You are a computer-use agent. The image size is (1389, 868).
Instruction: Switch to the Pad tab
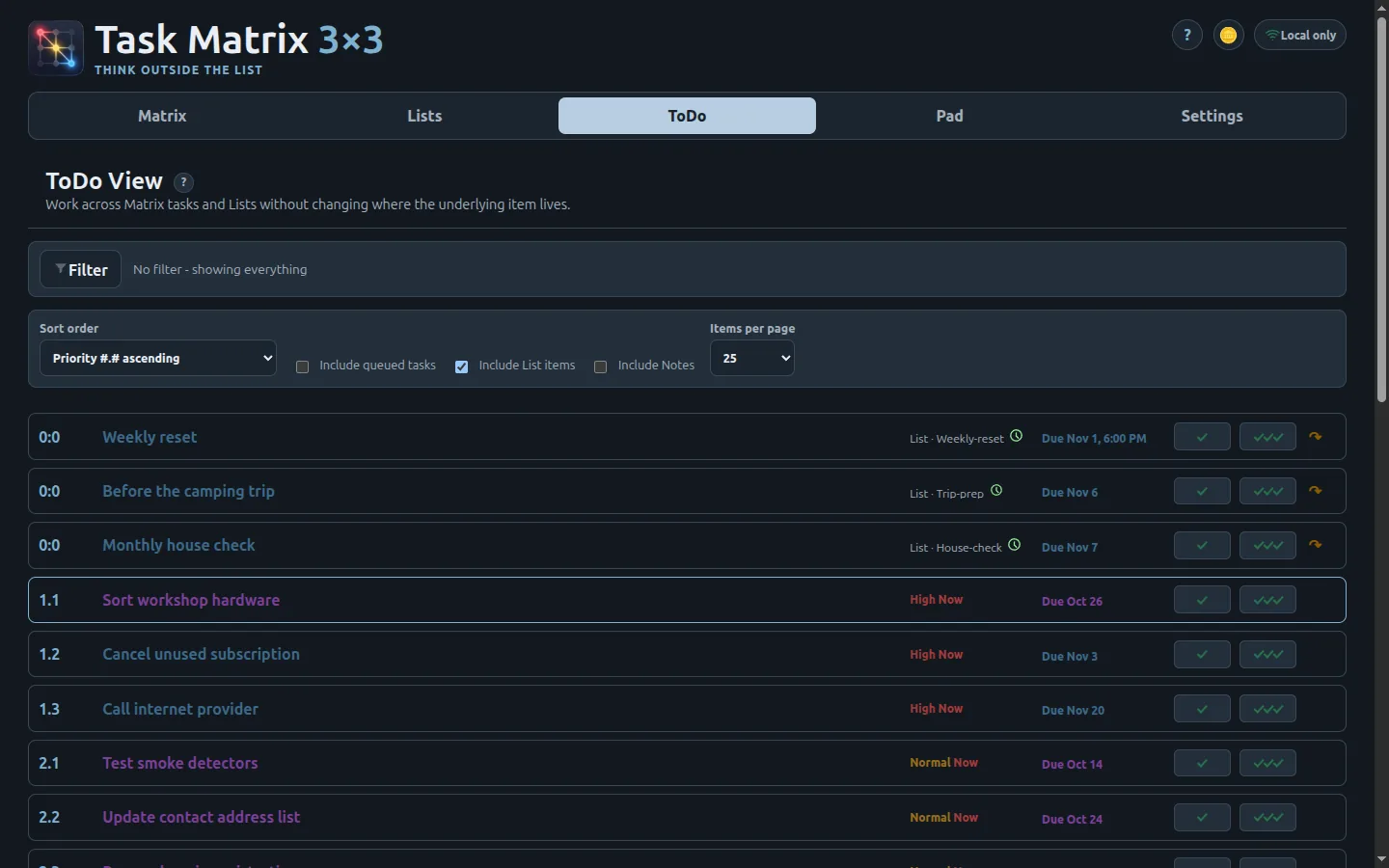coord(949,116)
